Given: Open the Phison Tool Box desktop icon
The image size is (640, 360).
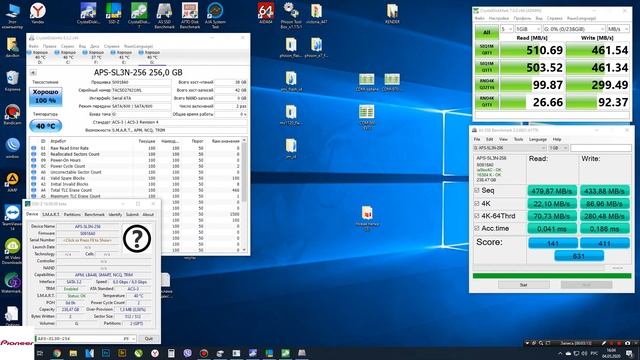Looking at the screenshot, I should 291,14.
